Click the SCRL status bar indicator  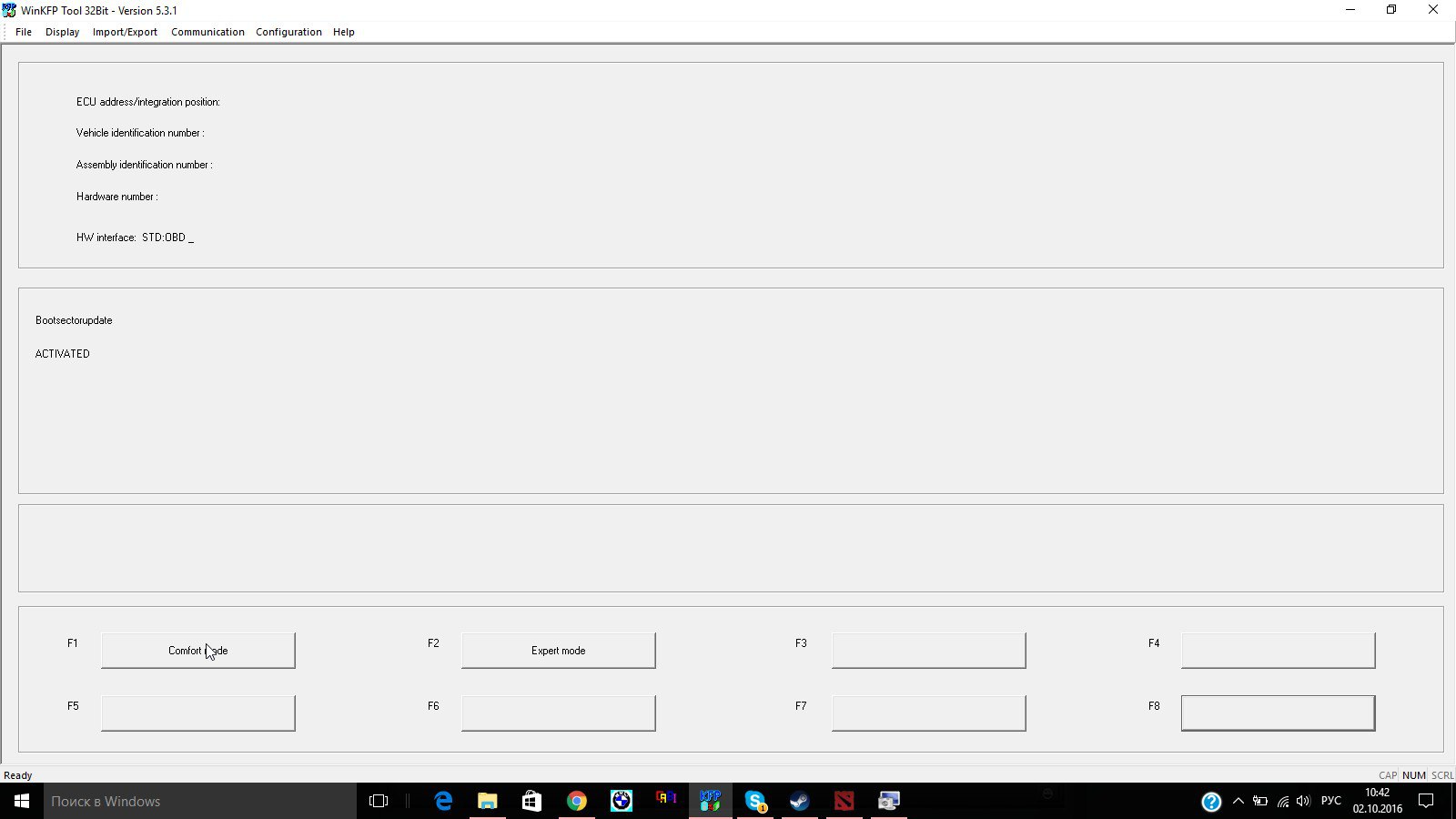click(1442, 775)
